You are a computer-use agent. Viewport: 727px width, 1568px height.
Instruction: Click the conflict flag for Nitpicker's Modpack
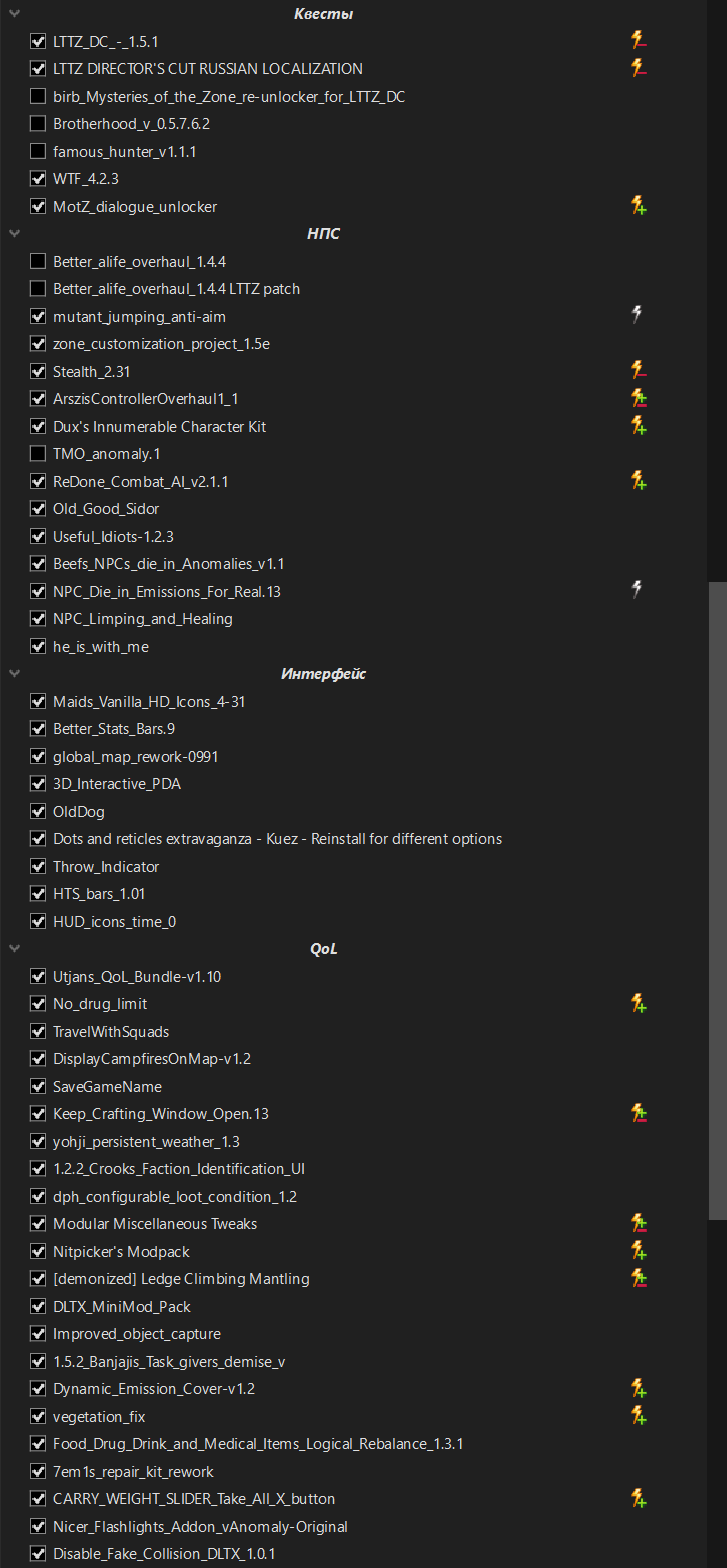(x=638, y=1251)
